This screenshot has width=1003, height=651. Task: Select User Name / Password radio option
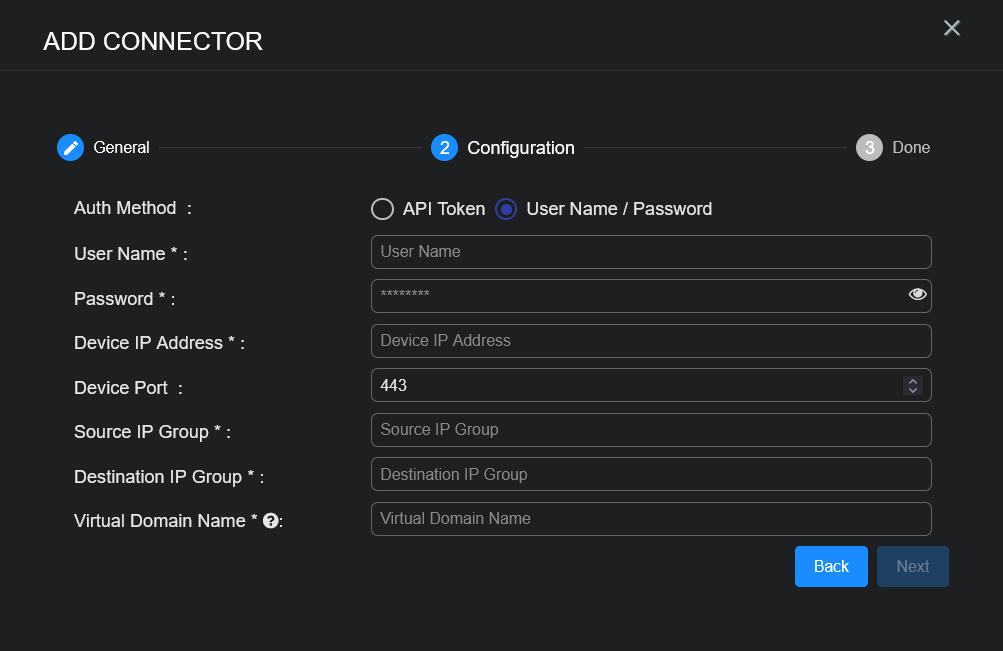point(506,209)
